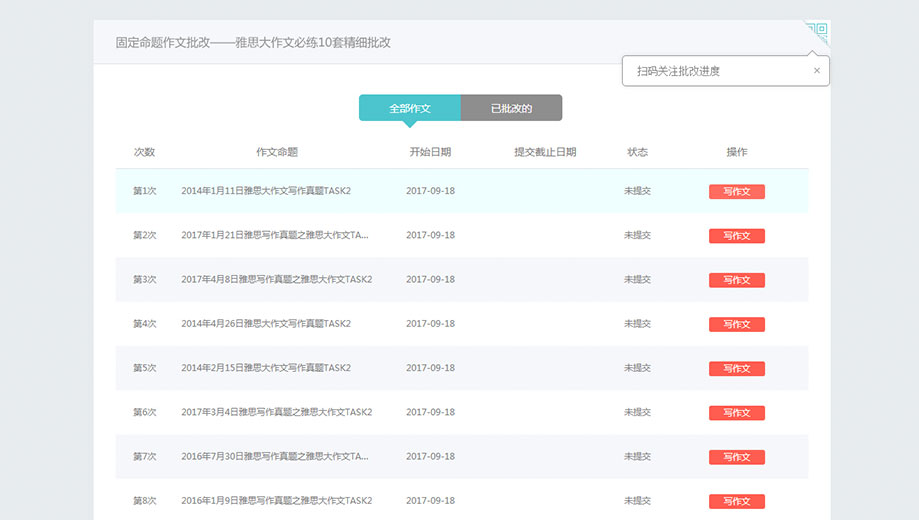The width and height of the screenshot is (919, 520).
Task: Open essay topic starting with 2017年4月8日
Action: tap(276, 279)
